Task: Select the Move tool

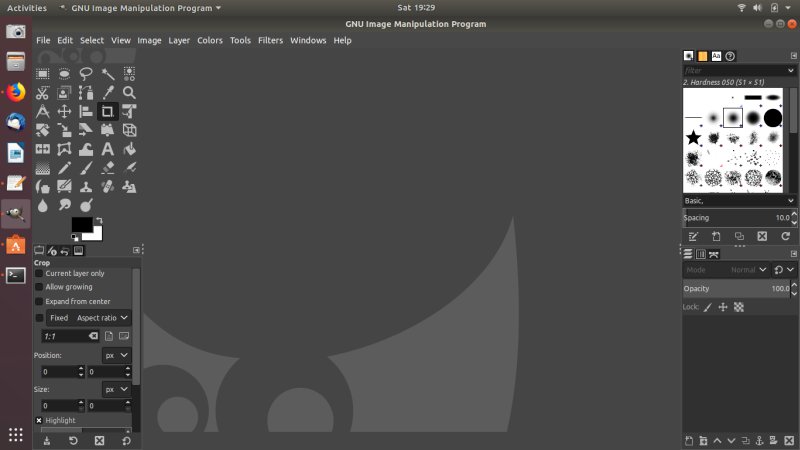Action: [64, 111]
